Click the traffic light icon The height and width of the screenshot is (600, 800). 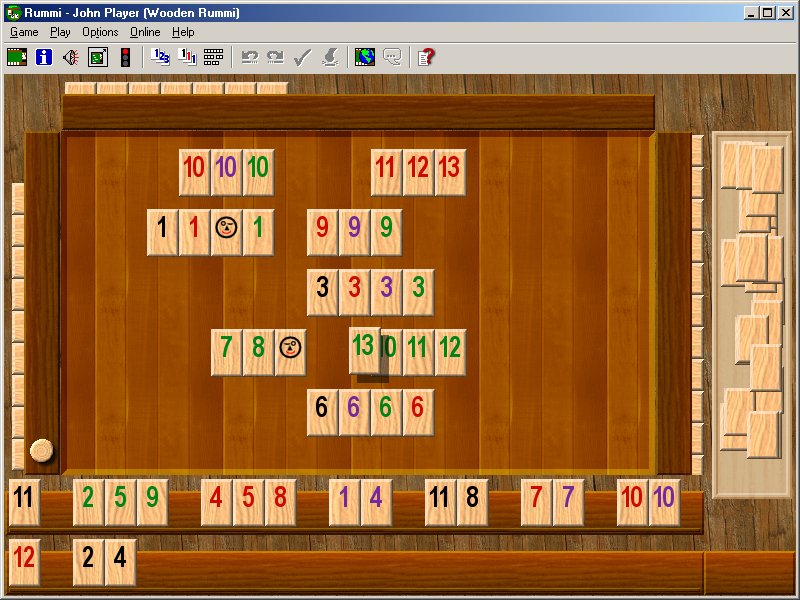(x=125, y=57)
